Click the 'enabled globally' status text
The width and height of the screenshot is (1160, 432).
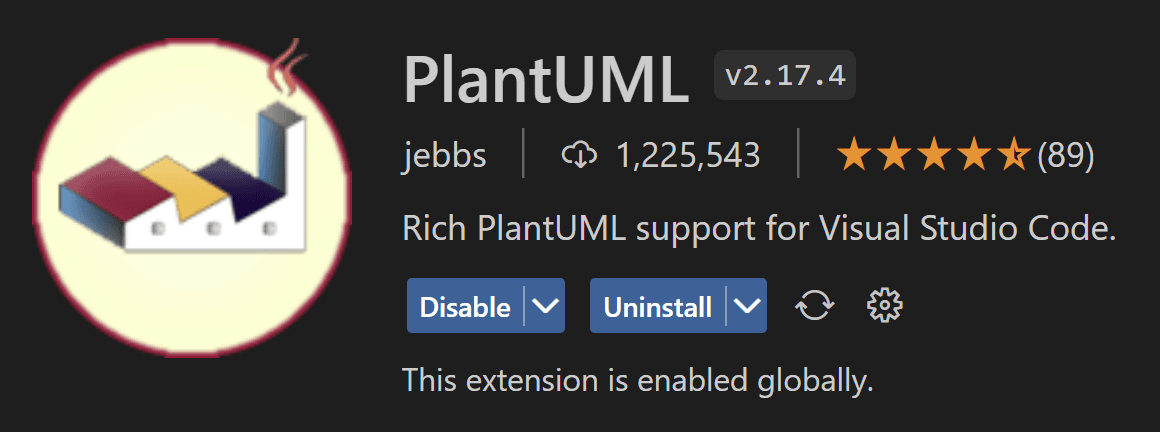click(x=638, y=380)
